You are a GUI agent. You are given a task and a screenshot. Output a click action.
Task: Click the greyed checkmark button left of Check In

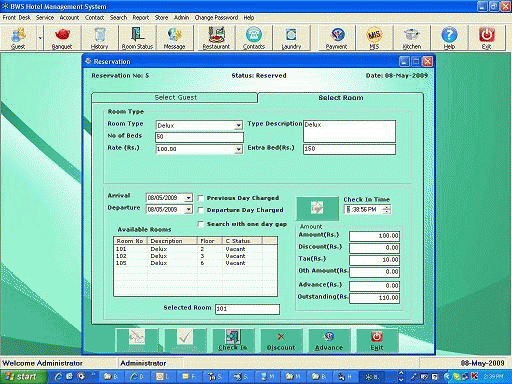pos(185,340)
